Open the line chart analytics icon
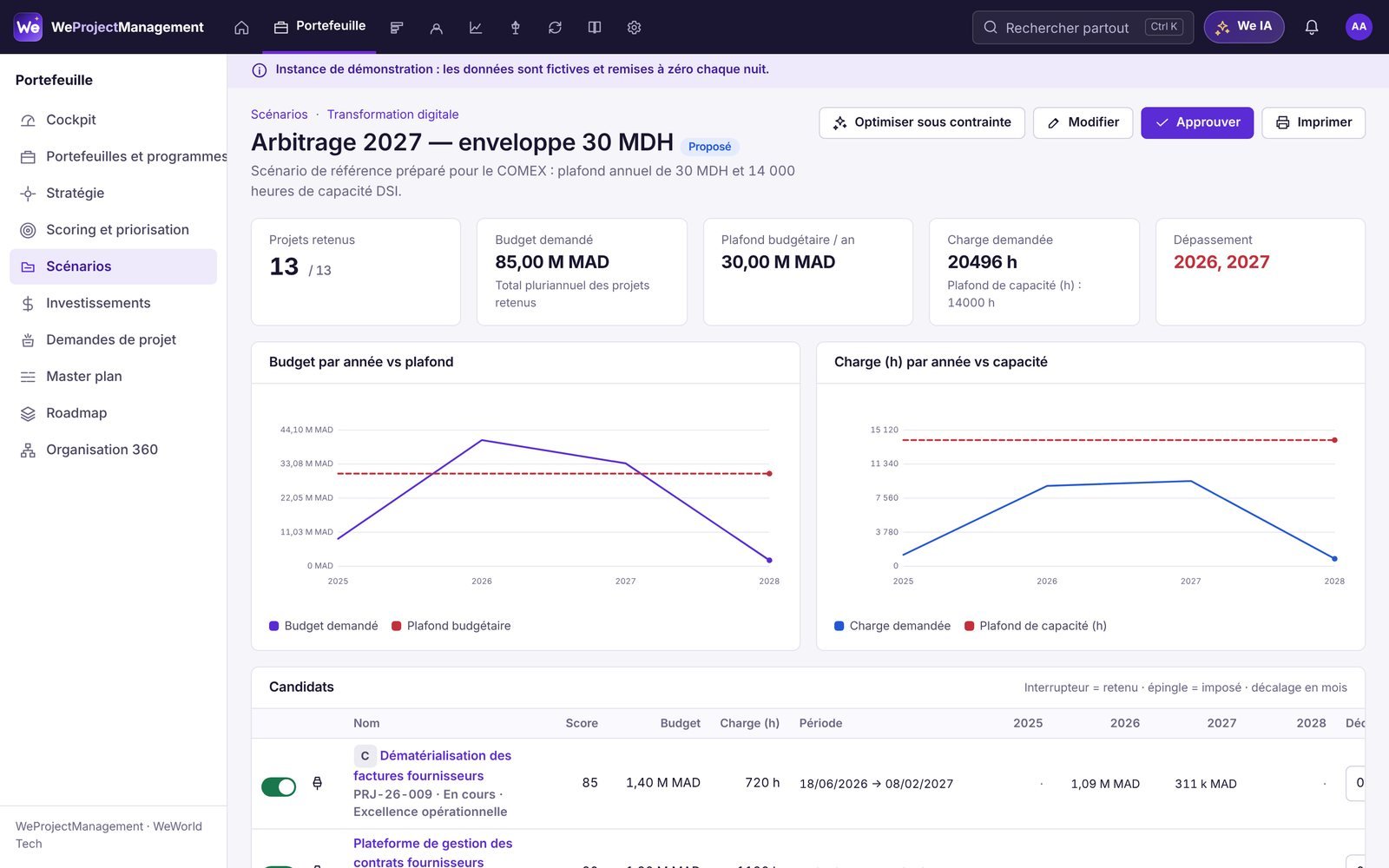 pyautogui.click(x=476, y=28)
